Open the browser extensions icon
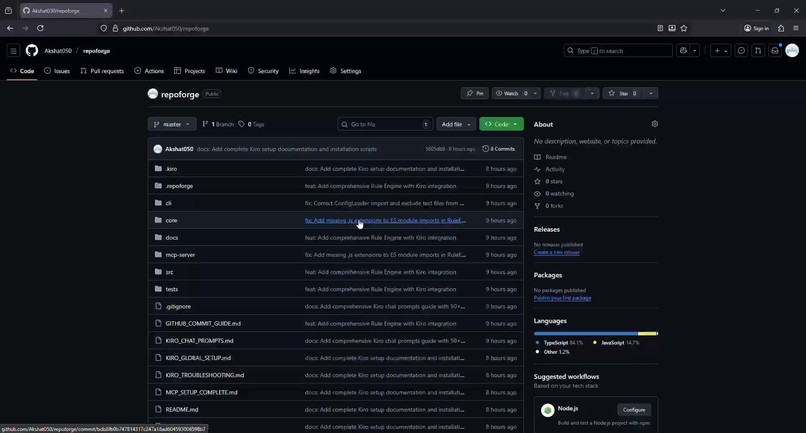Viewport: 806px width, 433px height. pos(781,28)
